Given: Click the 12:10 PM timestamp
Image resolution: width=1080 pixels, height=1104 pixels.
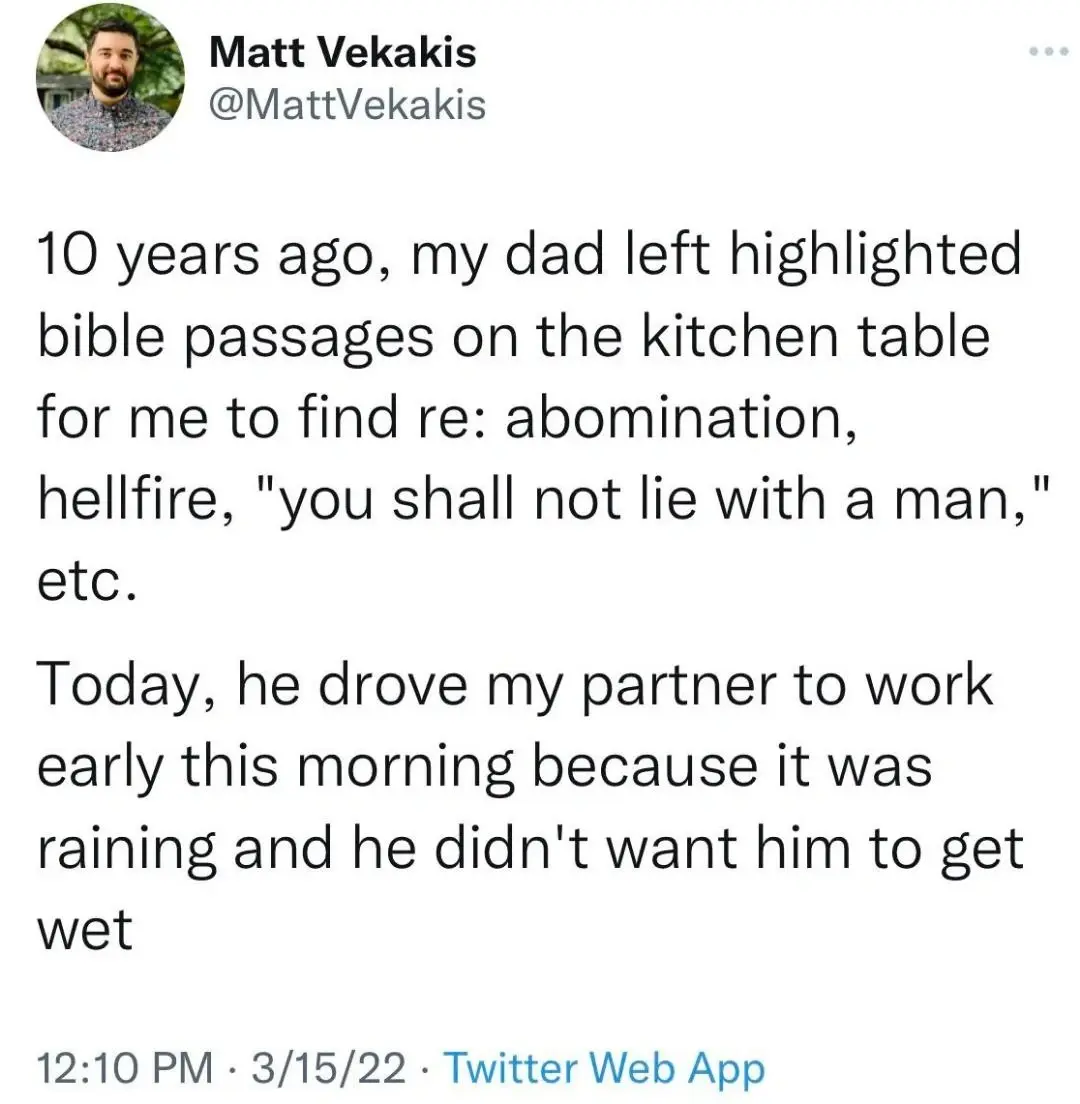Looking at the screenshot, I should [124, 1068].
